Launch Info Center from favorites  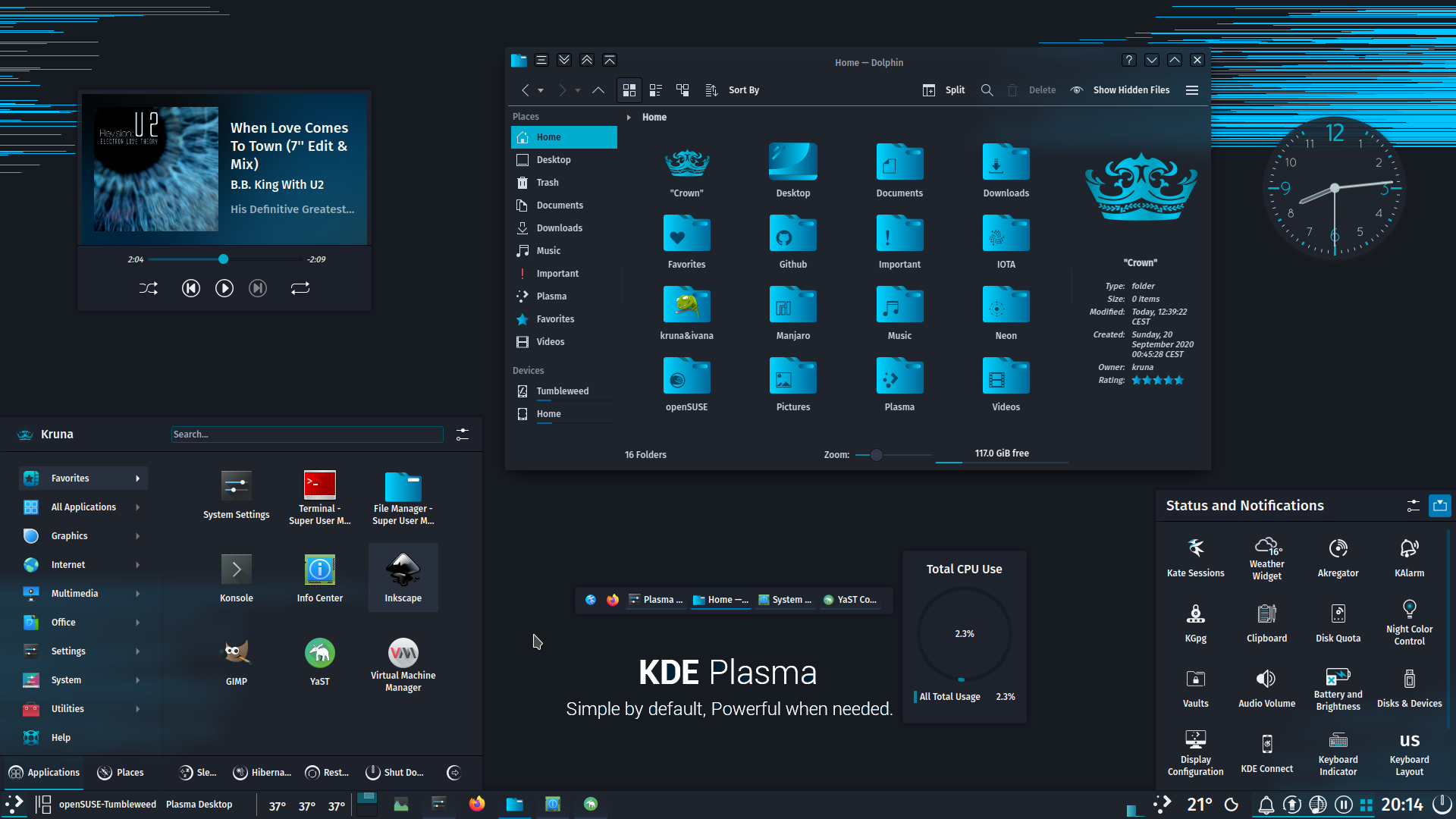tap(320, 579)
